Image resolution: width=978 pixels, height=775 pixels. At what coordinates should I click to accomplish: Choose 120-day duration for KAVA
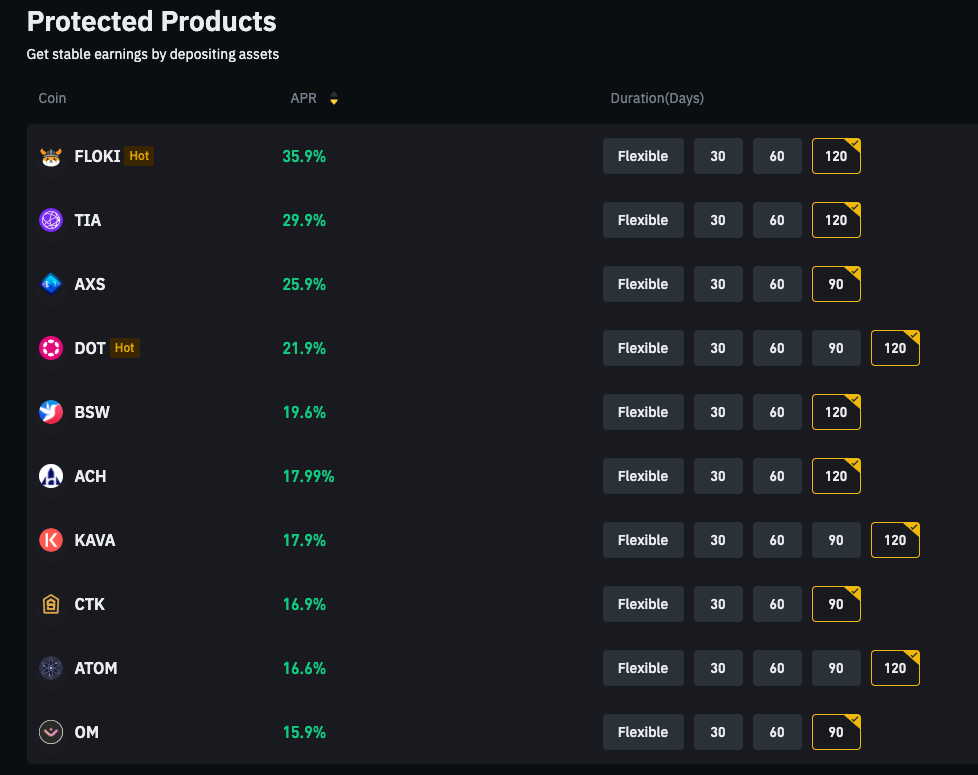(895, 540)
